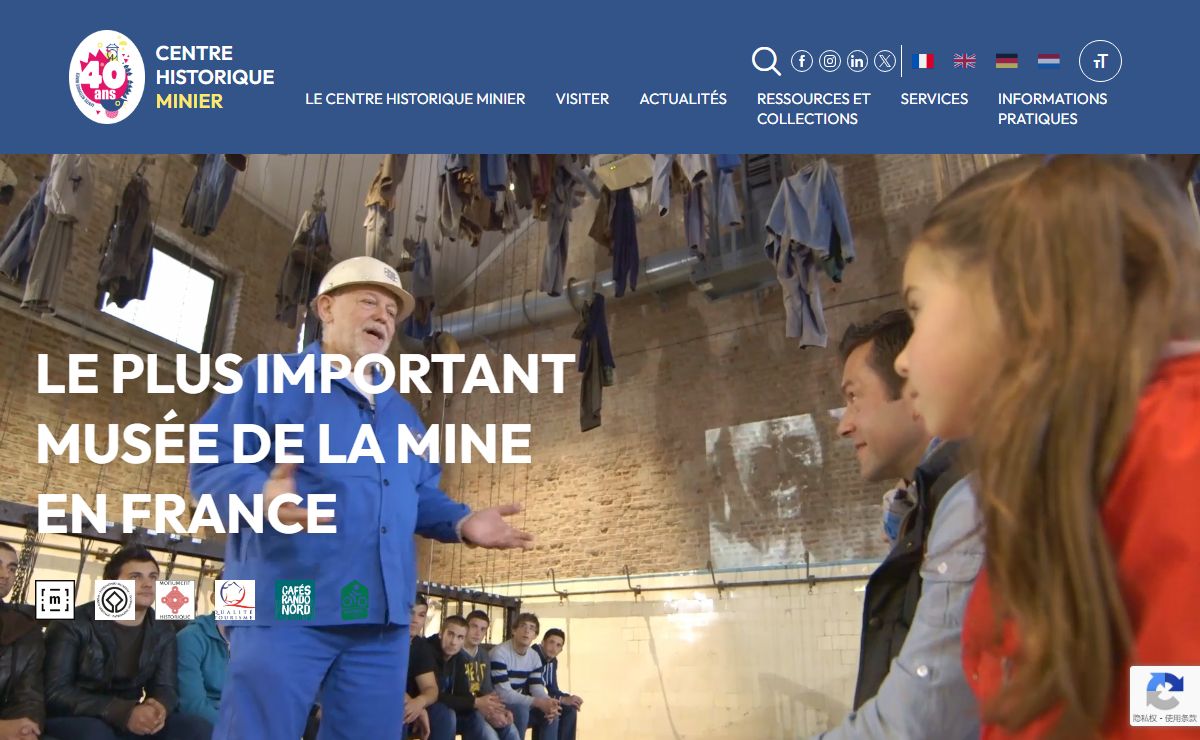Screen dimensions: 1200x740
Task: Open the Instagram profile icon
Action: pyautogui.click(x=830, y=61)
